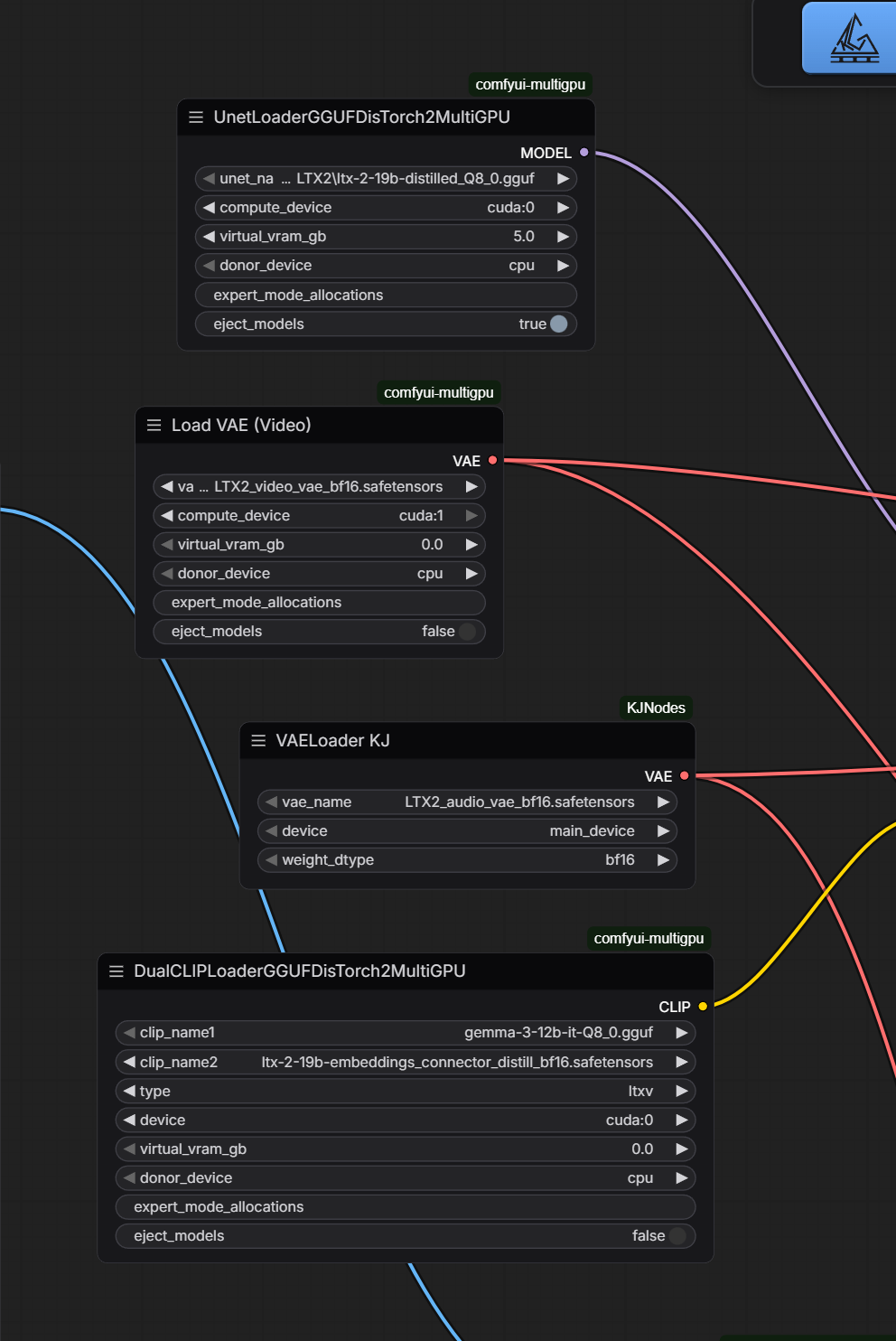
Task: Open LTX2_video_vae_bf16.safetensors combo
Action: coord(319,487)
